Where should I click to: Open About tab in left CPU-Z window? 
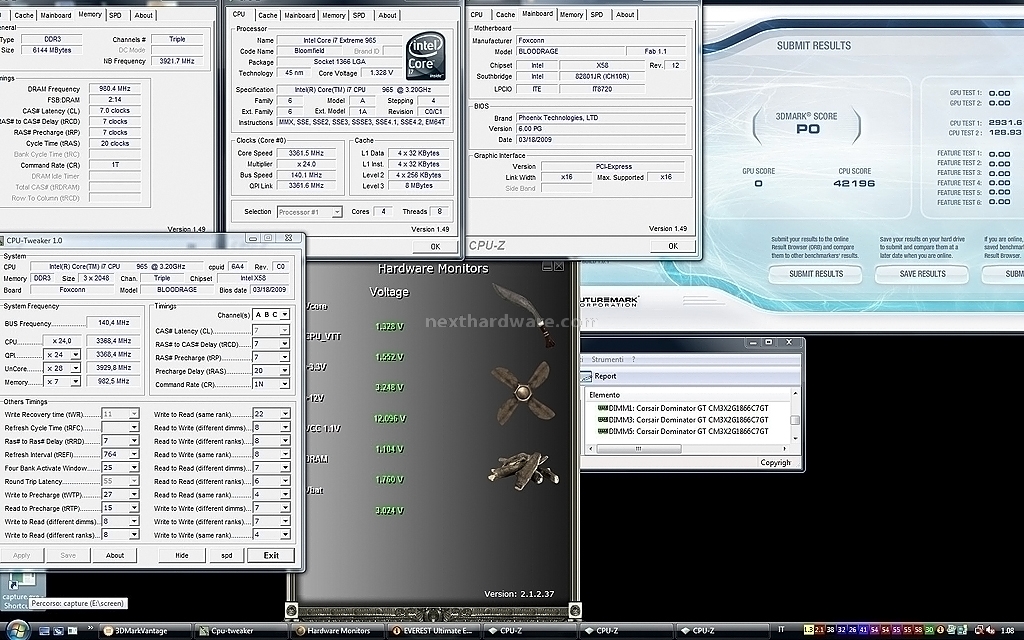pos(144,15)
